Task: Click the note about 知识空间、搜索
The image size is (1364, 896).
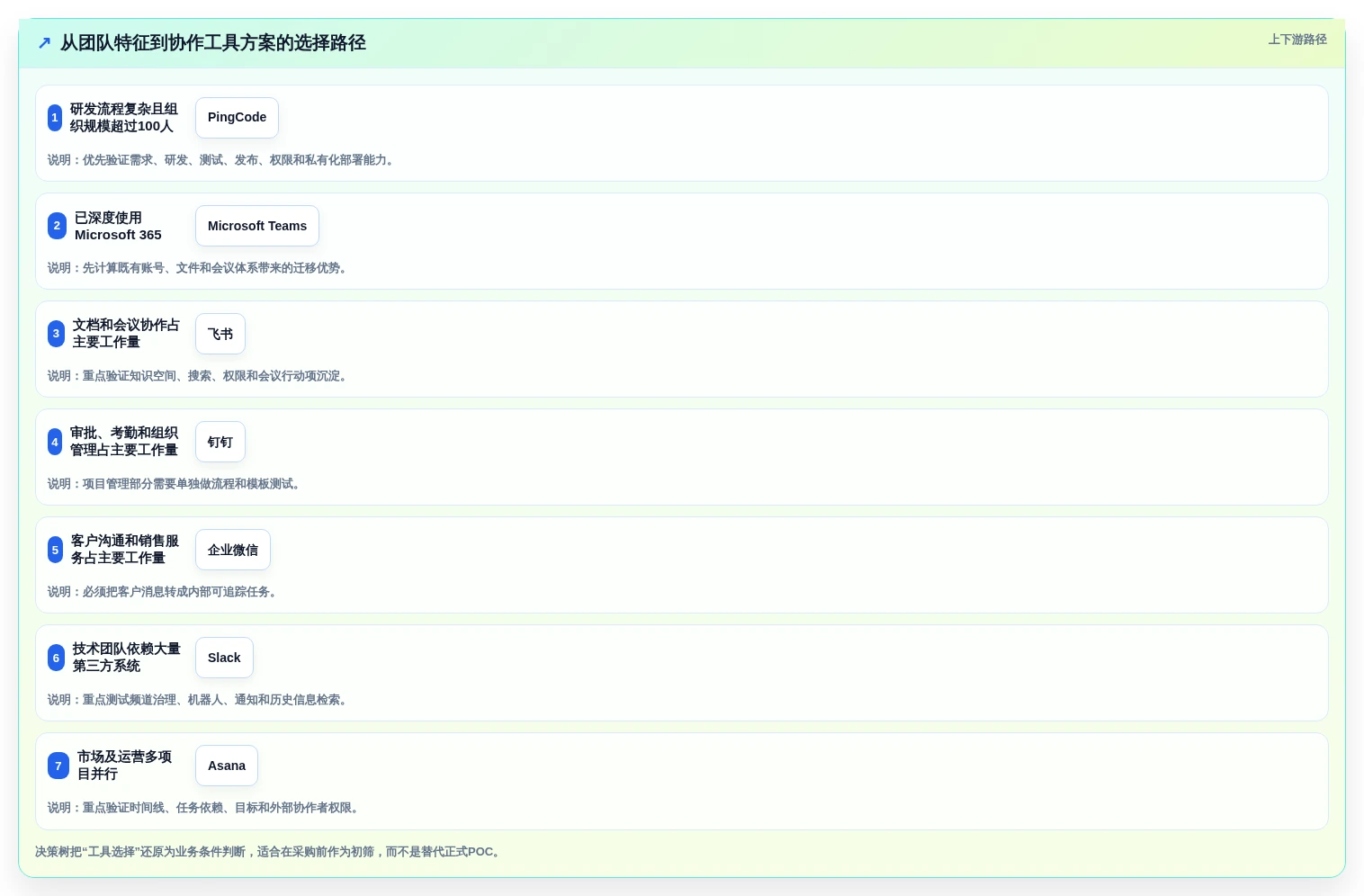Action: click(x=199, y=376)
